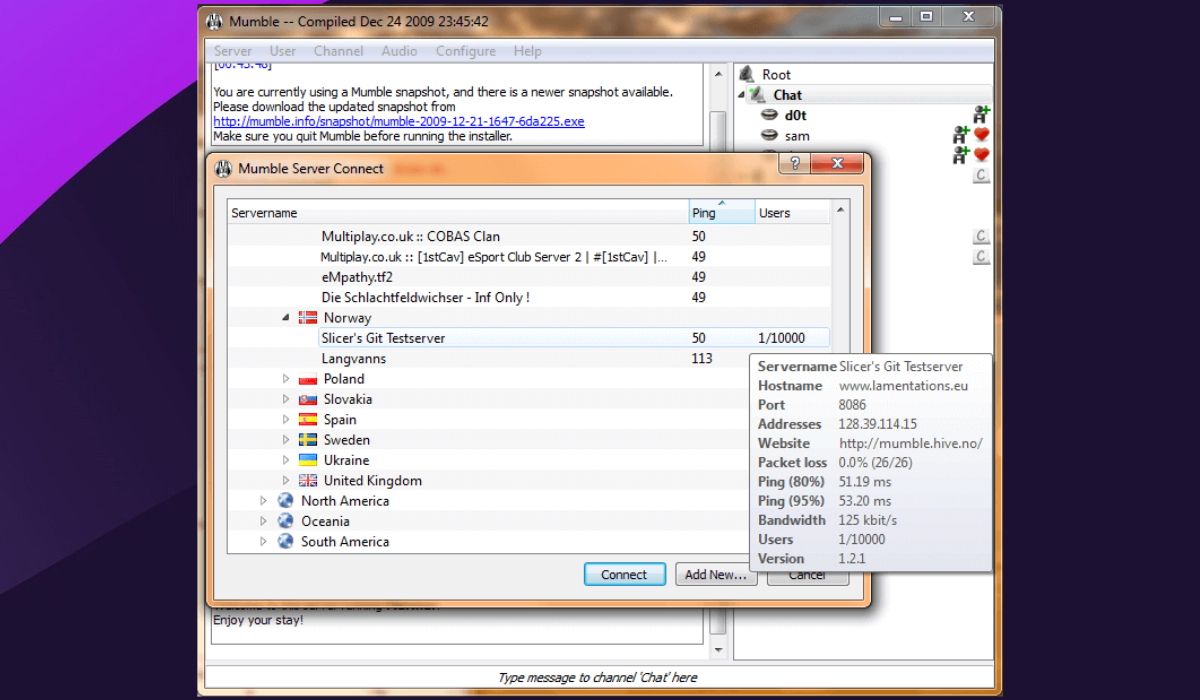
Task: Open the Server menu
Action: [233, 51]
